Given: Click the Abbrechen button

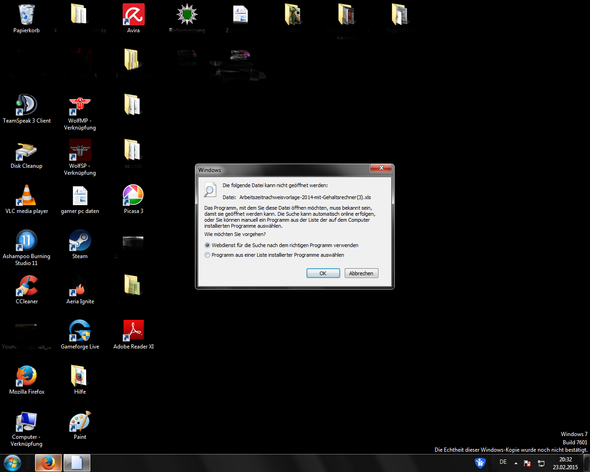Looking at the screenshot, I should [361, 273].
